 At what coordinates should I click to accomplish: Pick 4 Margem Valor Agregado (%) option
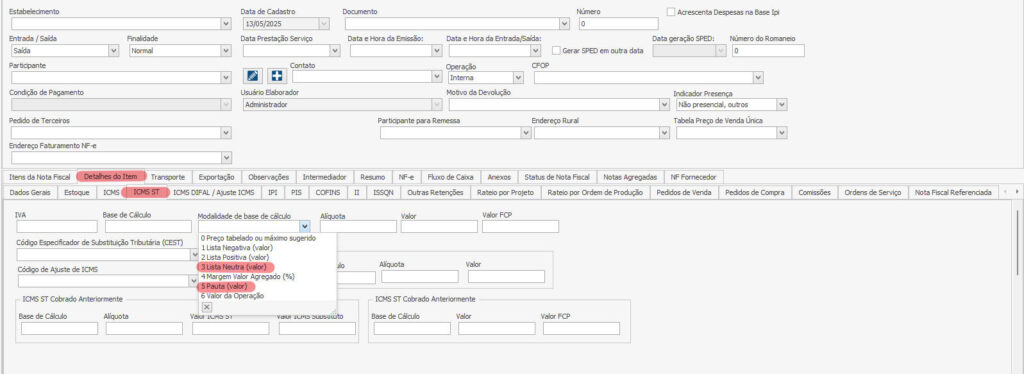click(x=268, y=277)
